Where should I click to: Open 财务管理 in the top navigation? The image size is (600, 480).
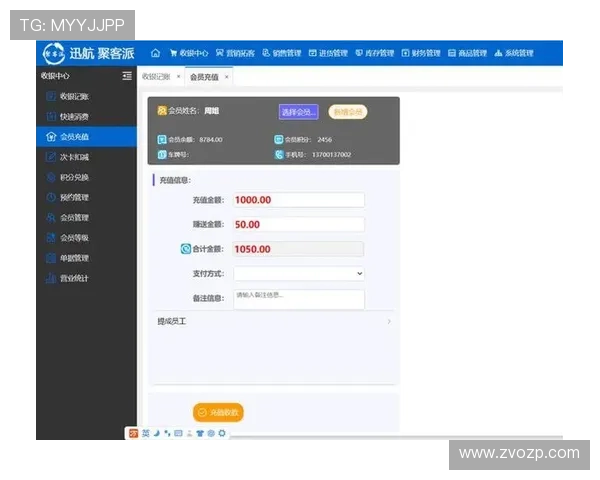(421, 53)
